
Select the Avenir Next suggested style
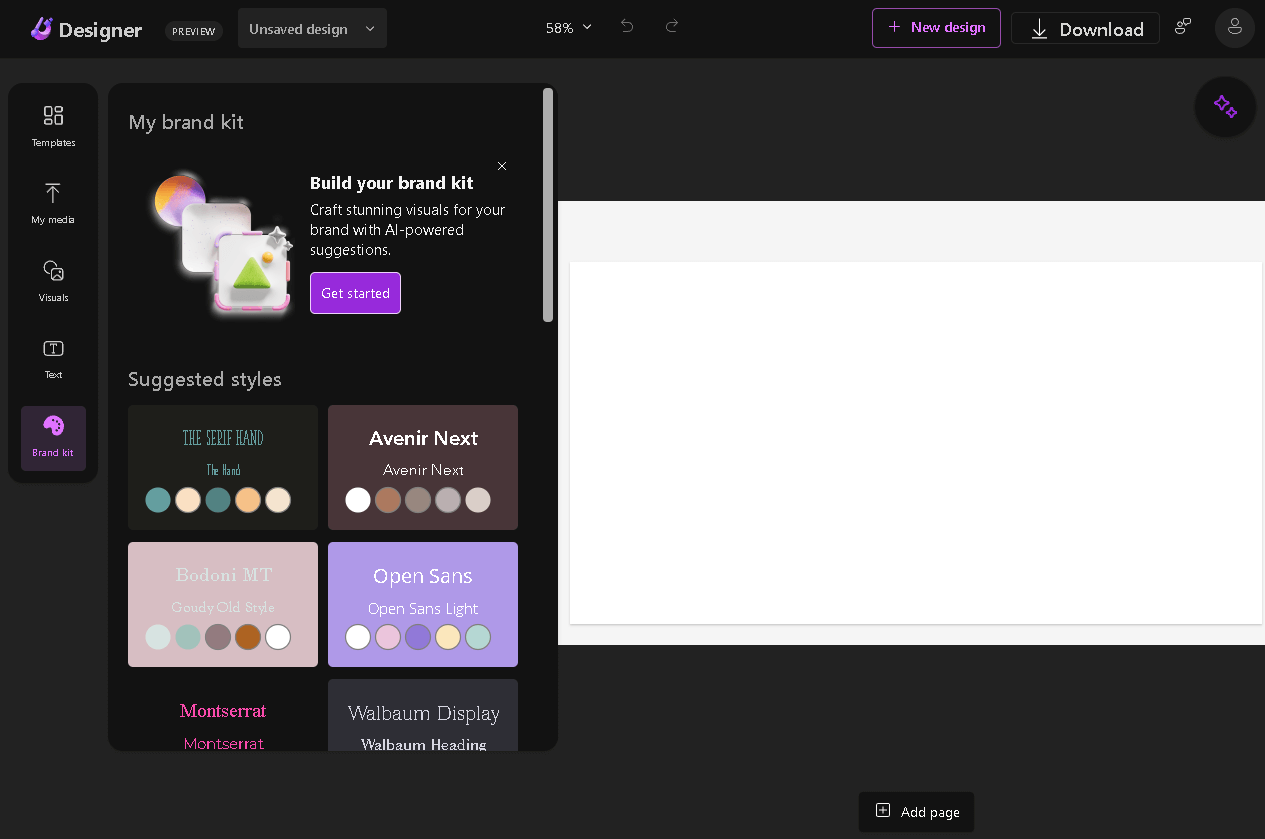(x=423, y=467)
